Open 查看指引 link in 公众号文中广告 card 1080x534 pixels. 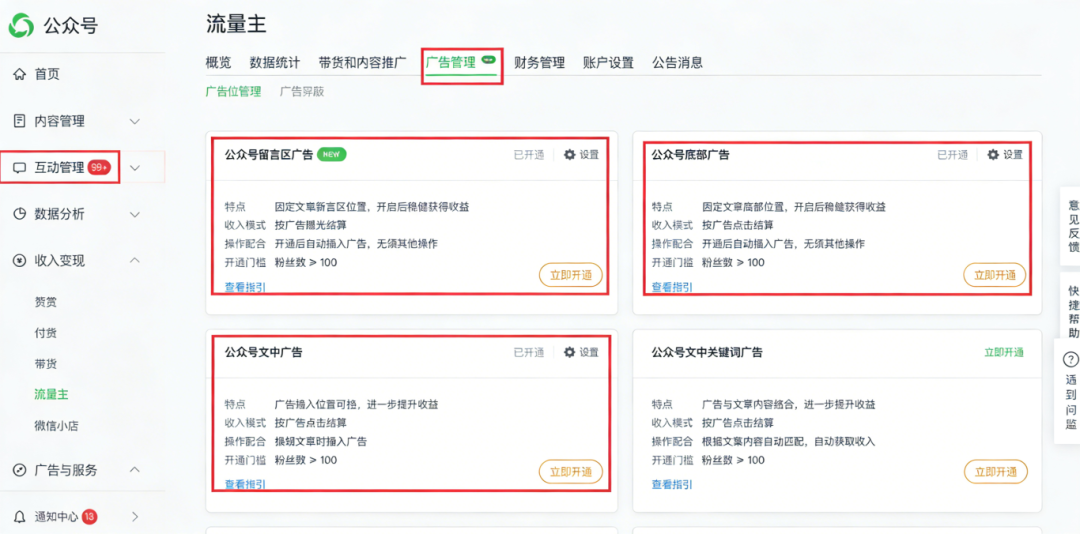pyautogui.click(x=245, y=484)
